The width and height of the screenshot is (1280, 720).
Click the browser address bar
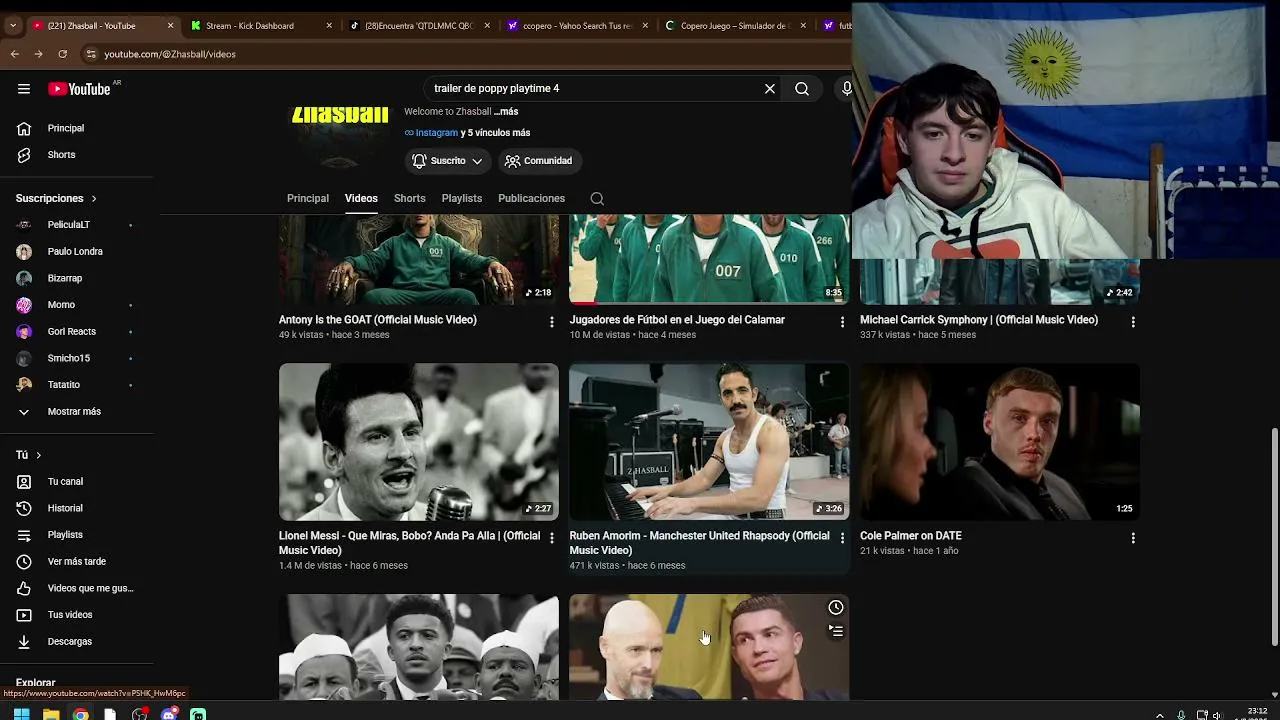tap(460, 54)
